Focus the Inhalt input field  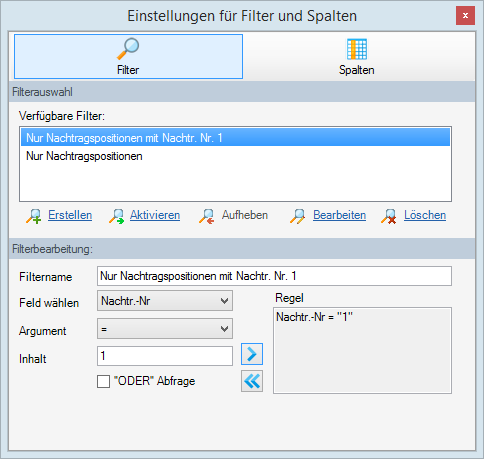point(165,356)
